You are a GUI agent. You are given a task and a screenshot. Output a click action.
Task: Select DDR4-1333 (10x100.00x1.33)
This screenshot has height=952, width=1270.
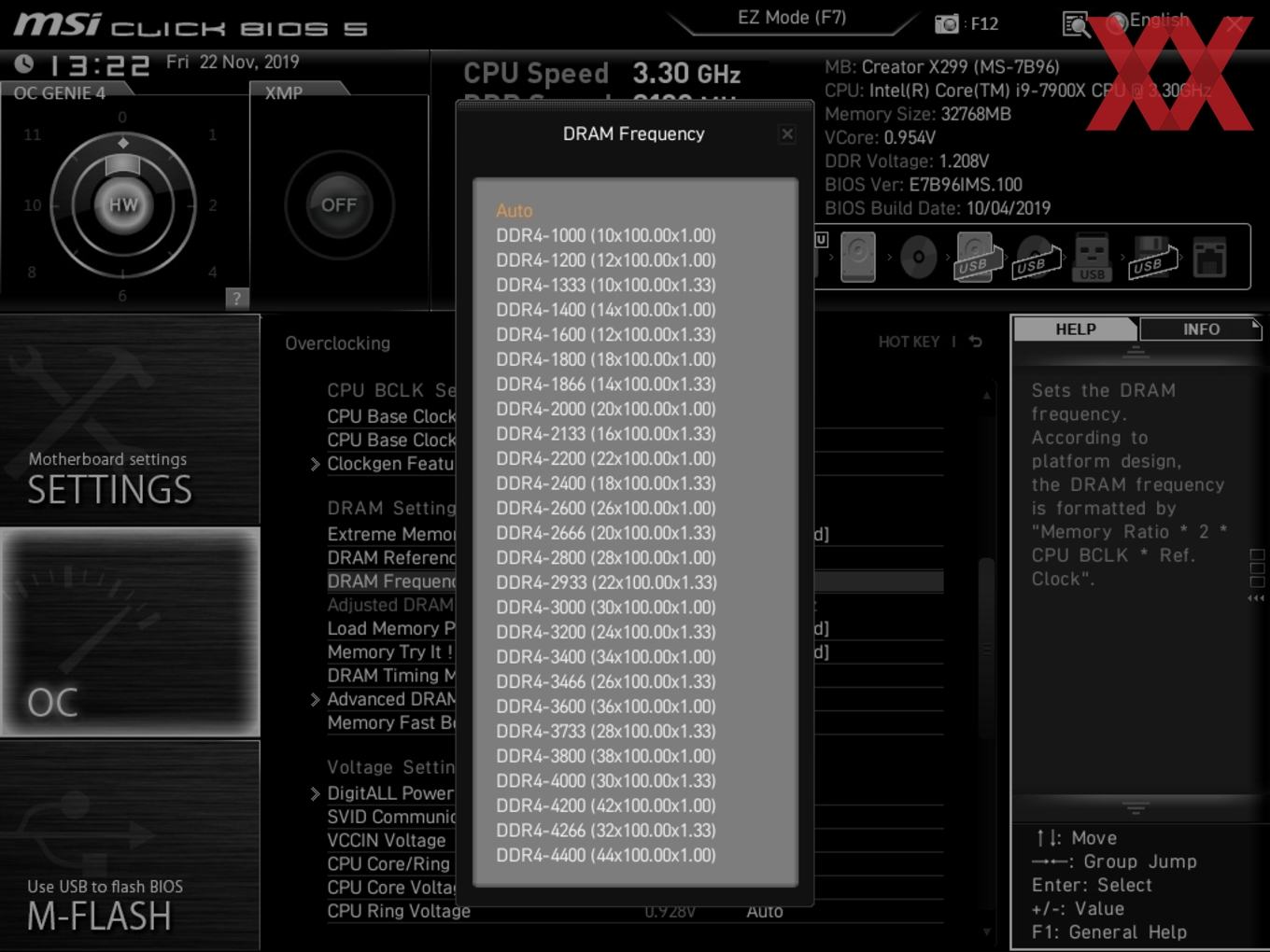pos(606,285)
